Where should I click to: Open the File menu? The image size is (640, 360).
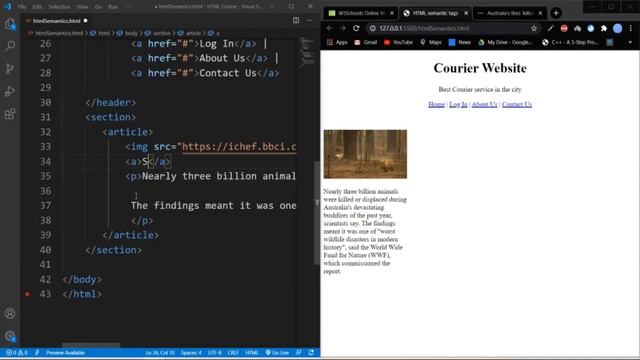click(x=22, y=7)
